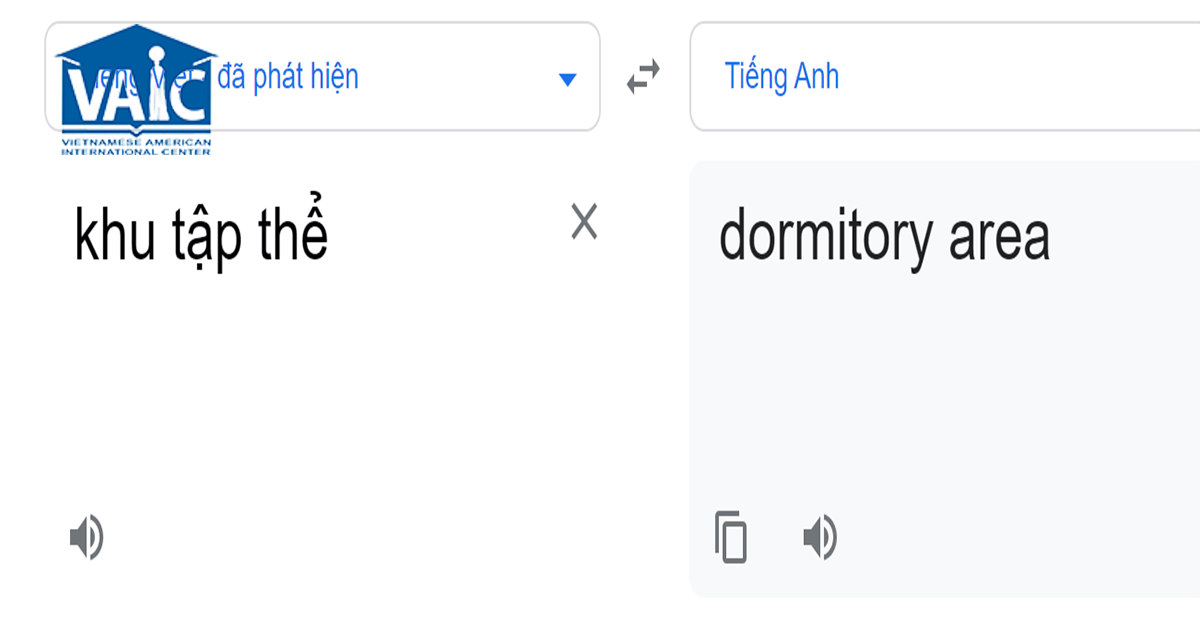Clear the input text with the X
The image size is (1200, 628).
pos(583,222)
